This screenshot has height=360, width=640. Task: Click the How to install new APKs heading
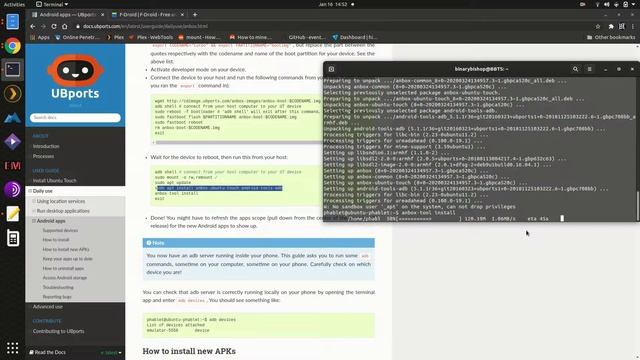click(x=189, y=351)
